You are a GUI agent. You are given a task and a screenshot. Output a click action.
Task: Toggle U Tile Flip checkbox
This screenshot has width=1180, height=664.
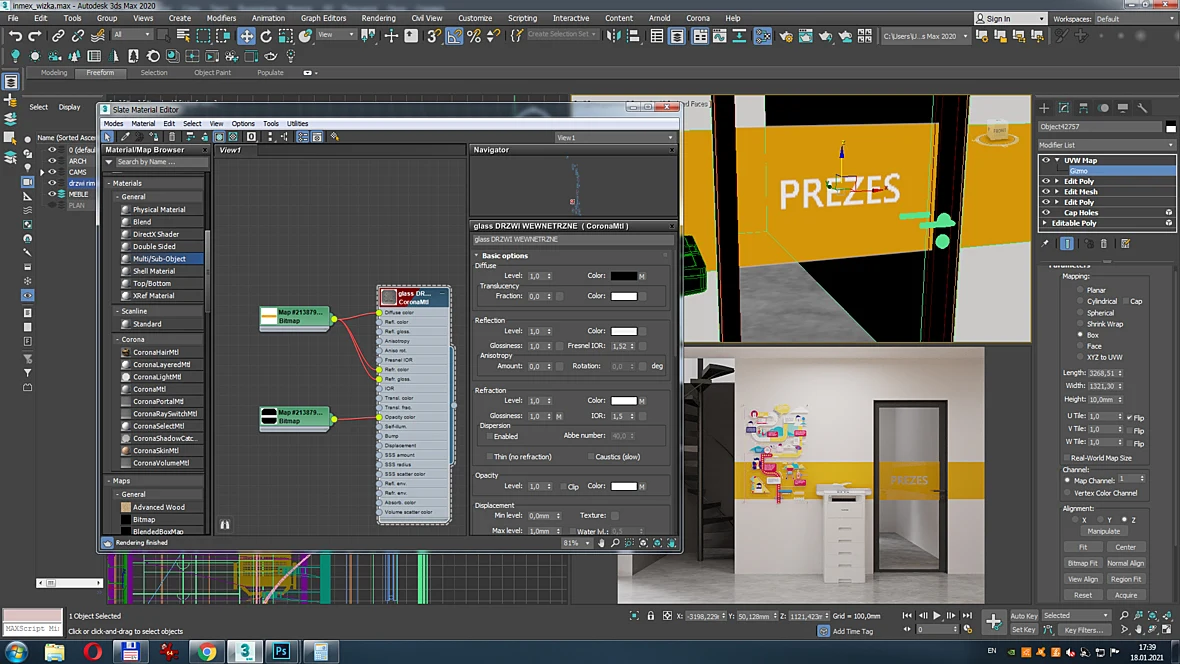pyautogui.click(x=1130, y=417)
